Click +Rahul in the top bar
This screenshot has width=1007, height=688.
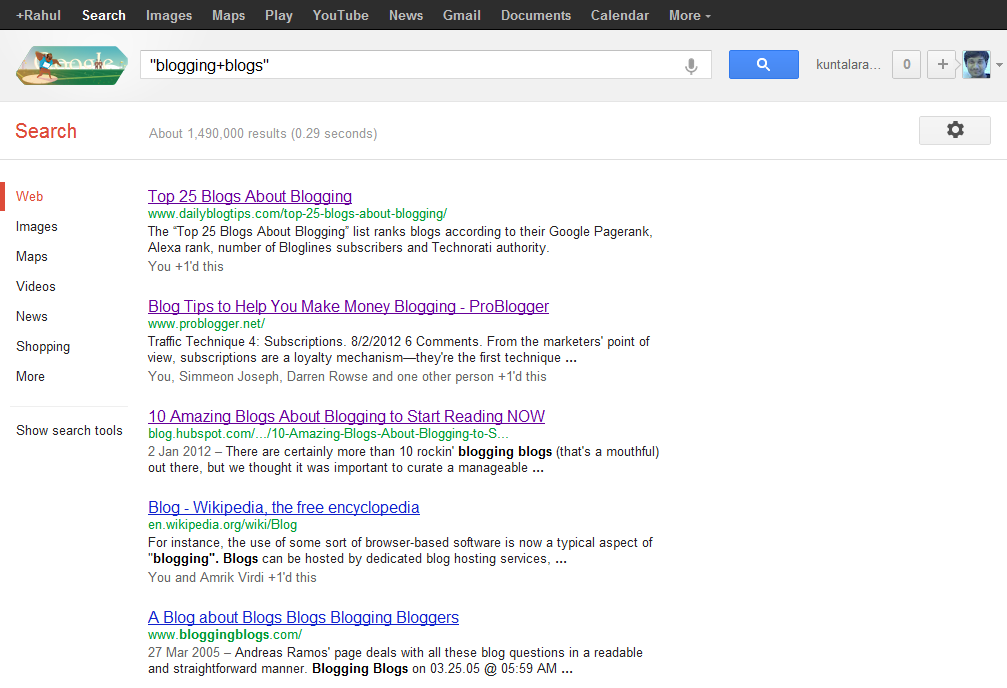tap(39, 15)
